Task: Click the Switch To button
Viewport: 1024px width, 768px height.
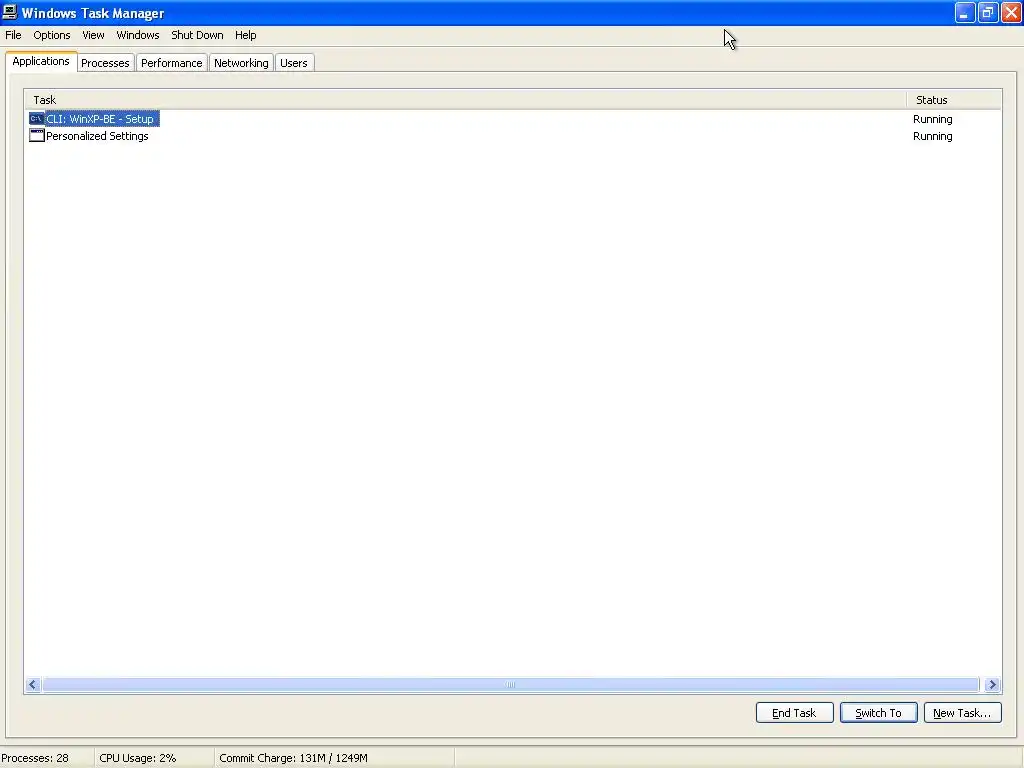Action: pos(878,712)
